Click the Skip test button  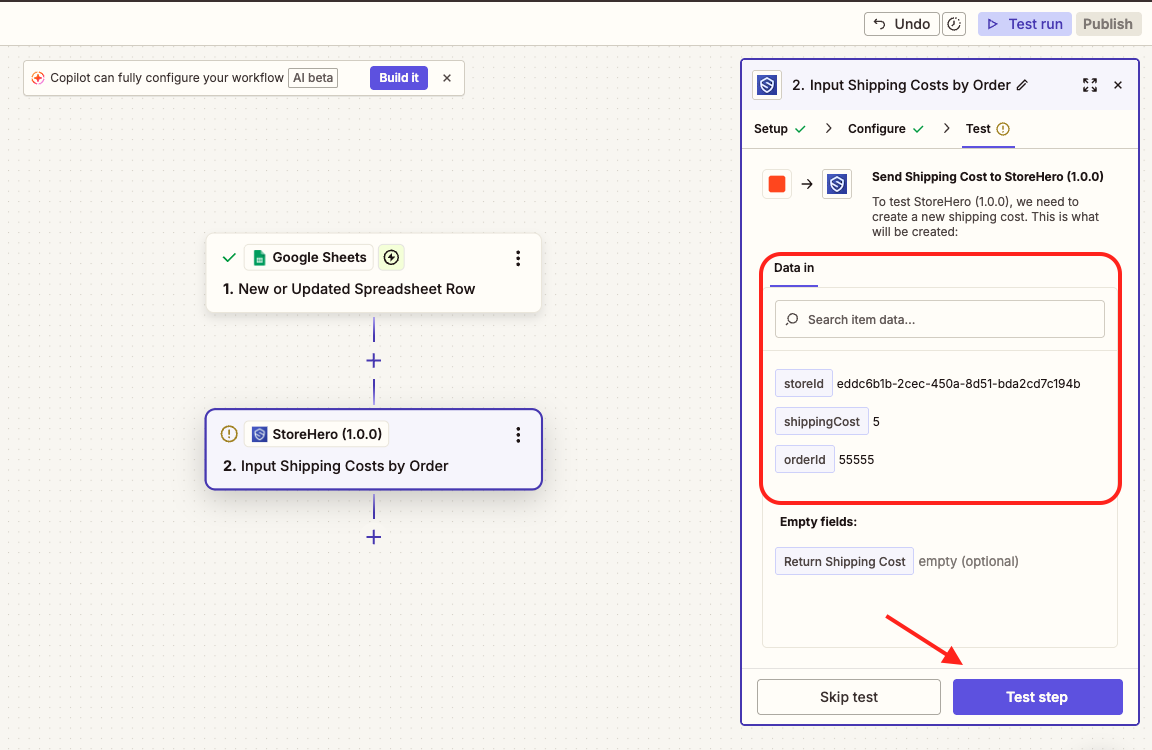point(849,697)
